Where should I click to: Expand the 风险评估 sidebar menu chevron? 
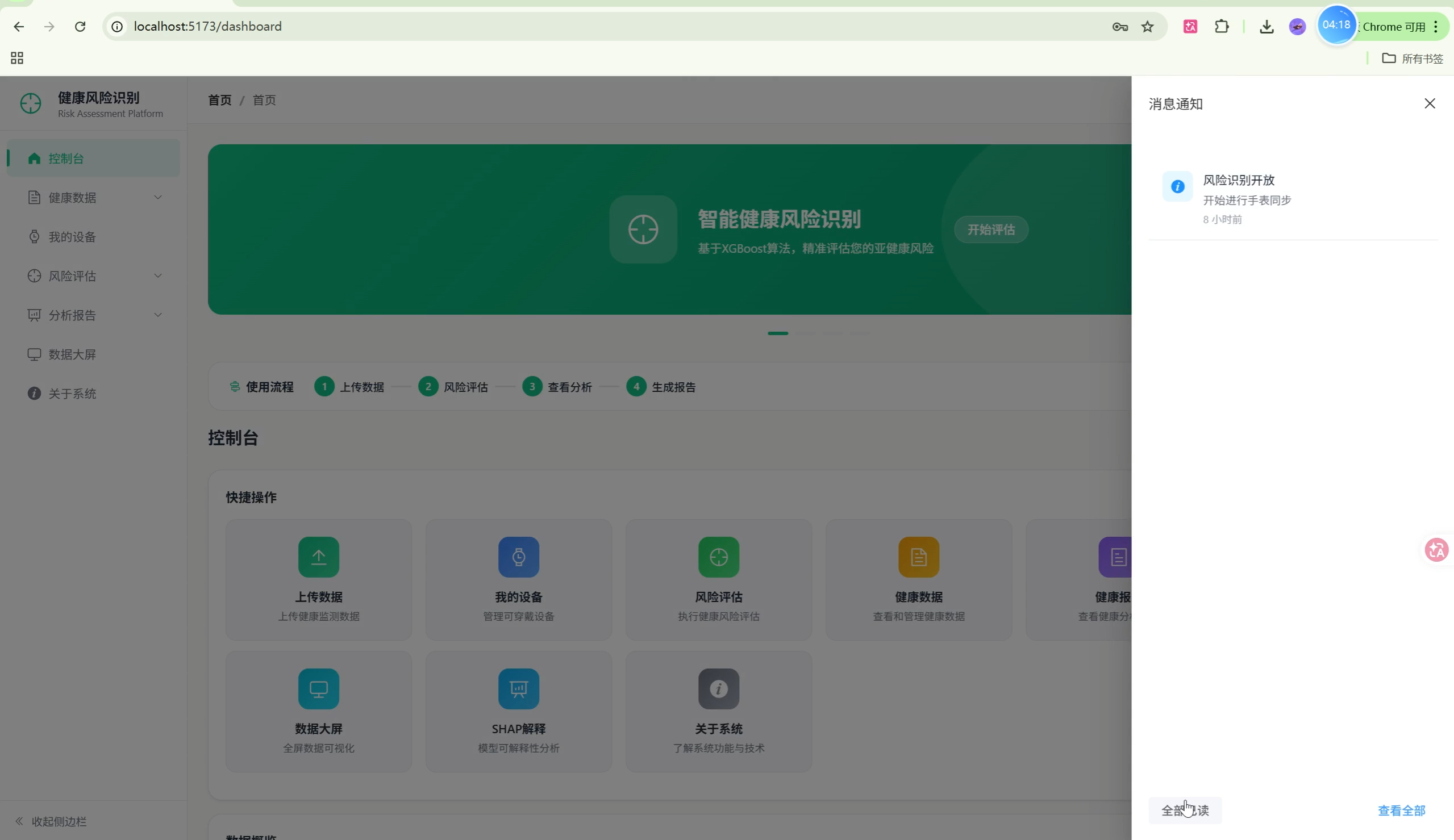click(157, 276)
